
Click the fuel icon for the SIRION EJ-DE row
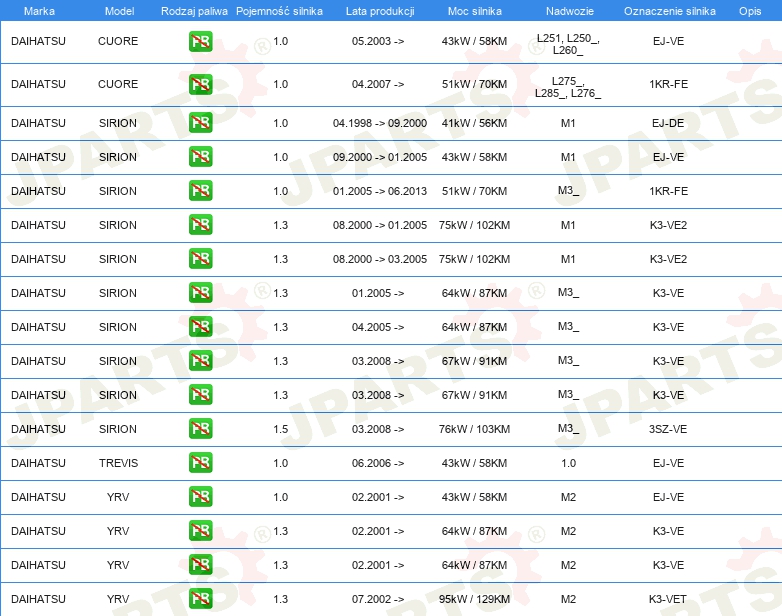pos(200,123)
